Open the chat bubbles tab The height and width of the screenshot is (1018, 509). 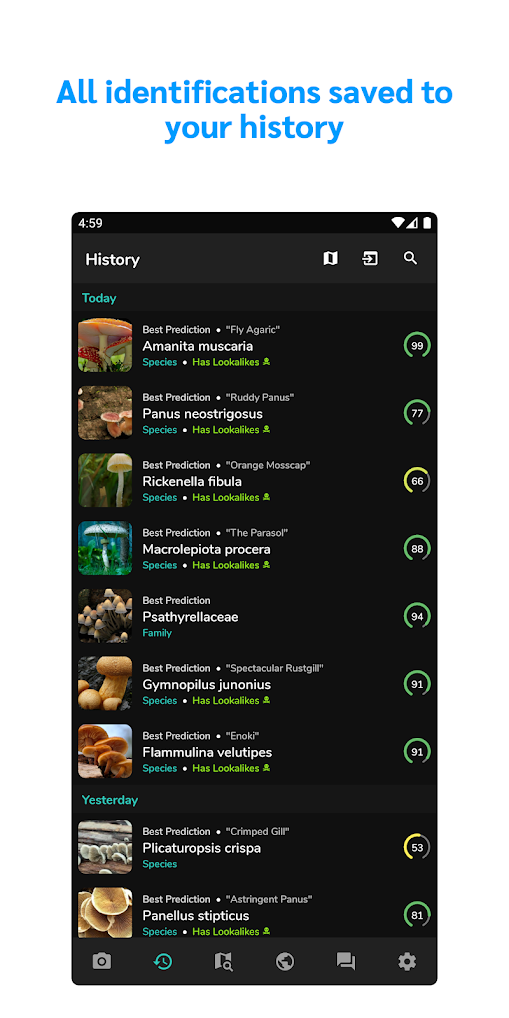tap(346, 961)
